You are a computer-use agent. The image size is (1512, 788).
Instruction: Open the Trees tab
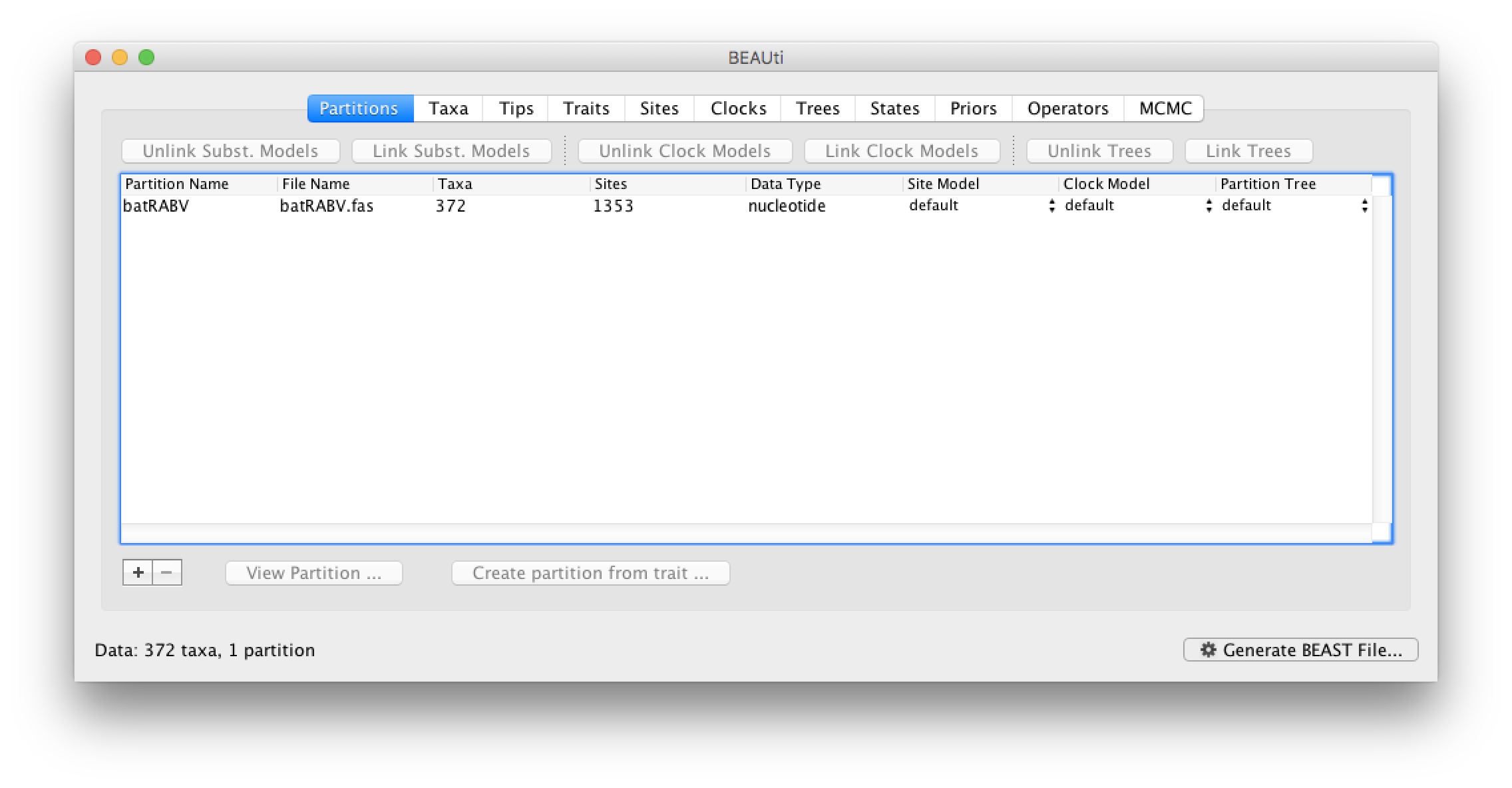(818, 108)
